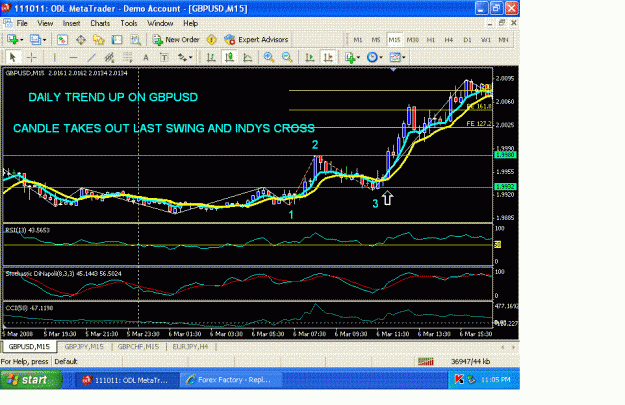
Task: Draw a vertical line
Action: pos(55,57)
